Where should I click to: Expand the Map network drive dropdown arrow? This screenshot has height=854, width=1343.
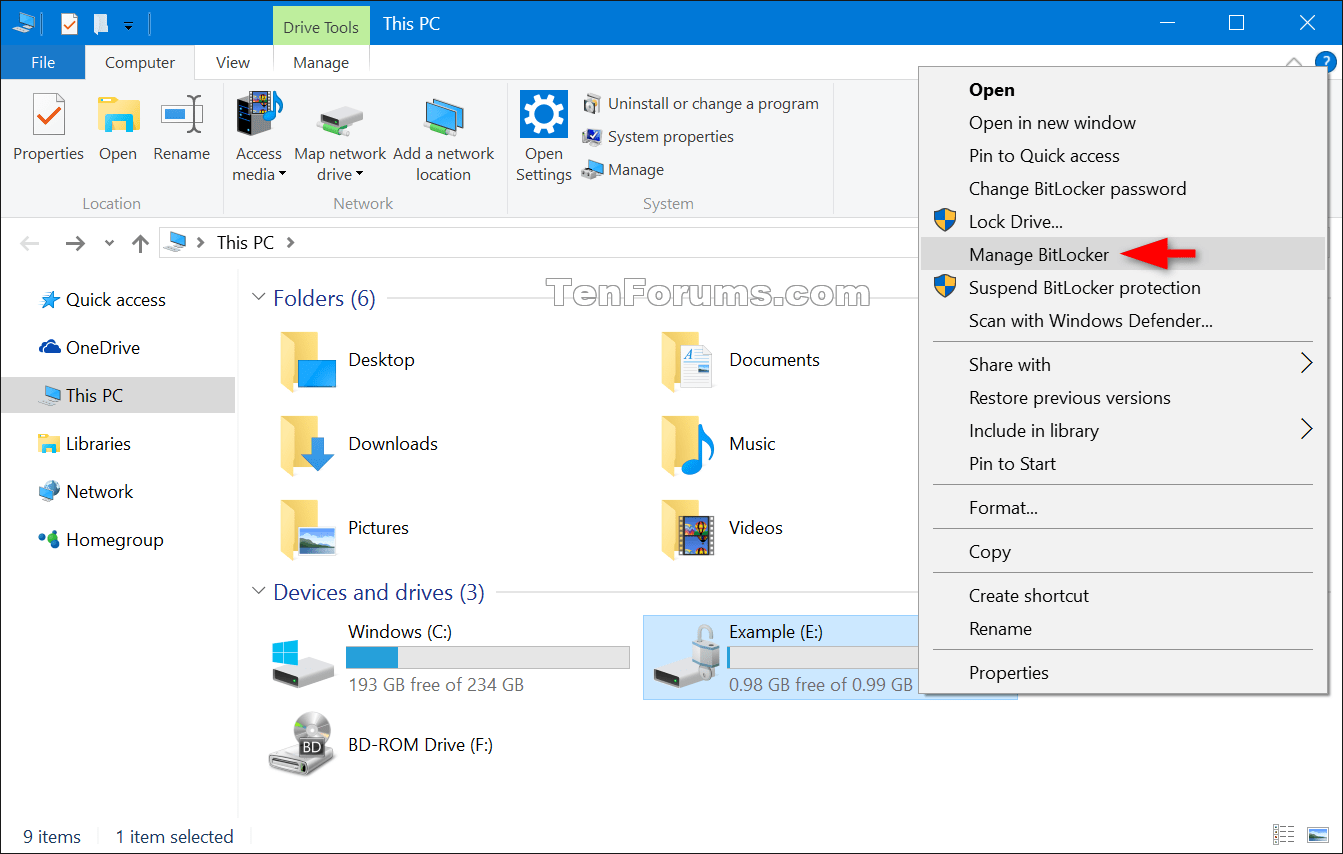pos(361,173)
